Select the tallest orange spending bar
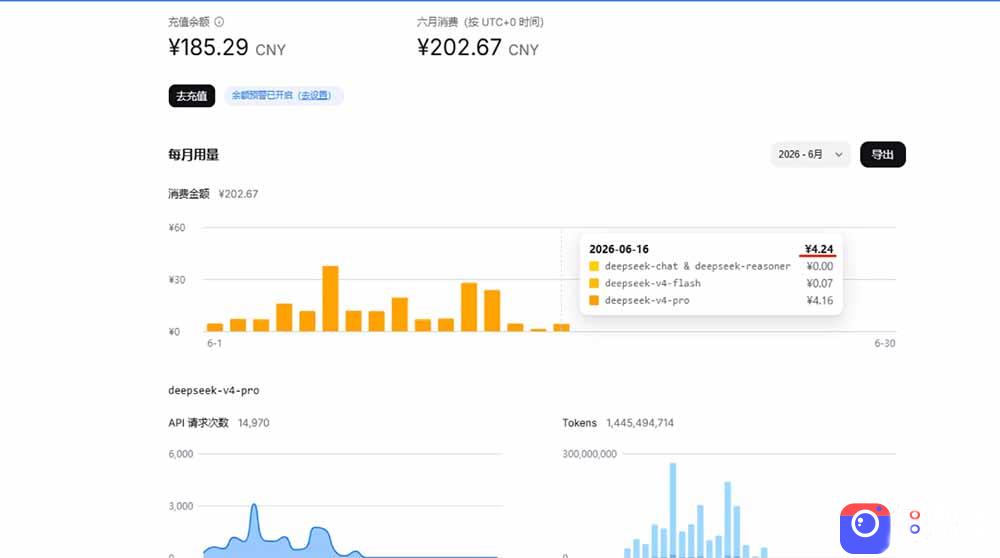1000x558 pixels. [330, 298]
